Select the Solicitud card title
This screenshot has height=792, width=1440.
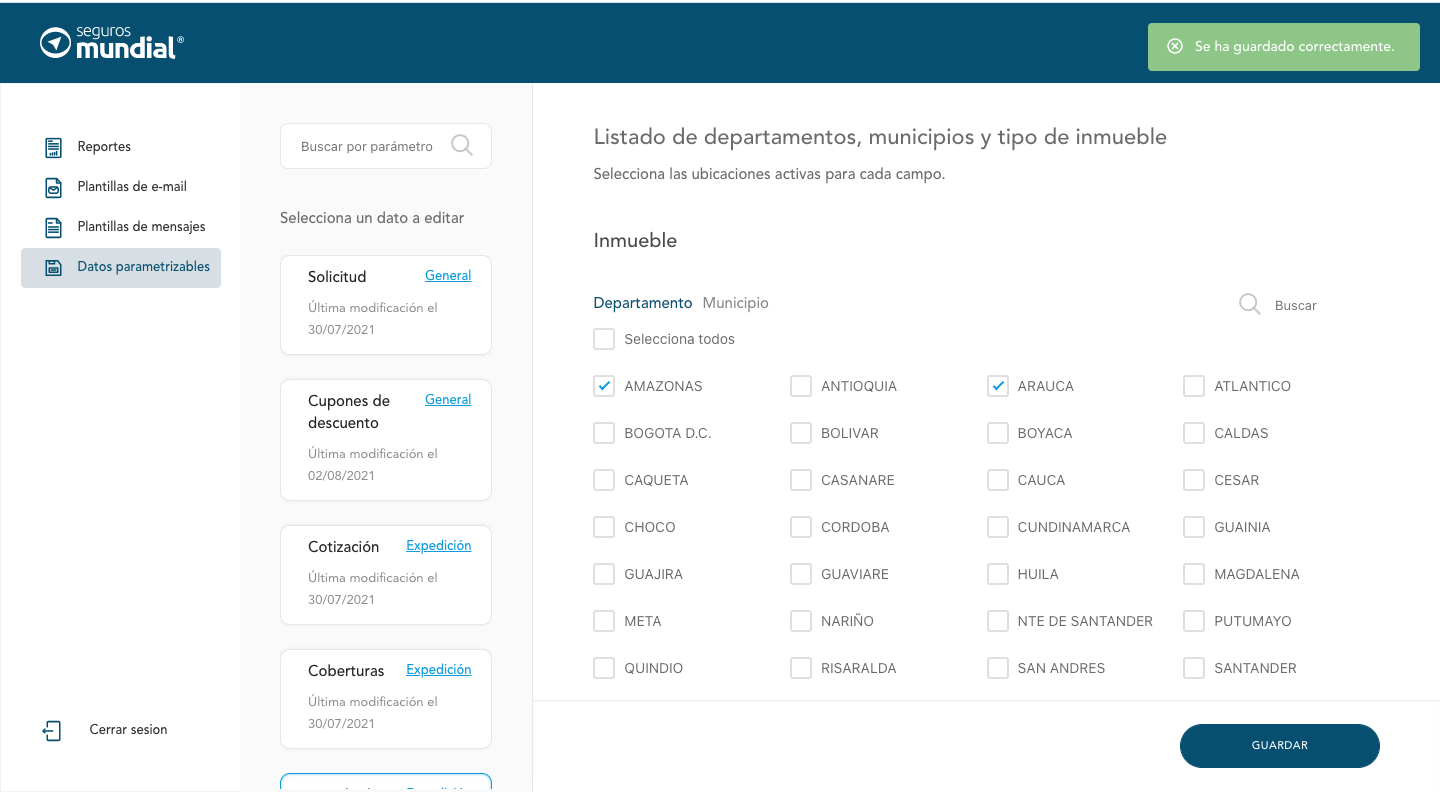tap(337, 277)
